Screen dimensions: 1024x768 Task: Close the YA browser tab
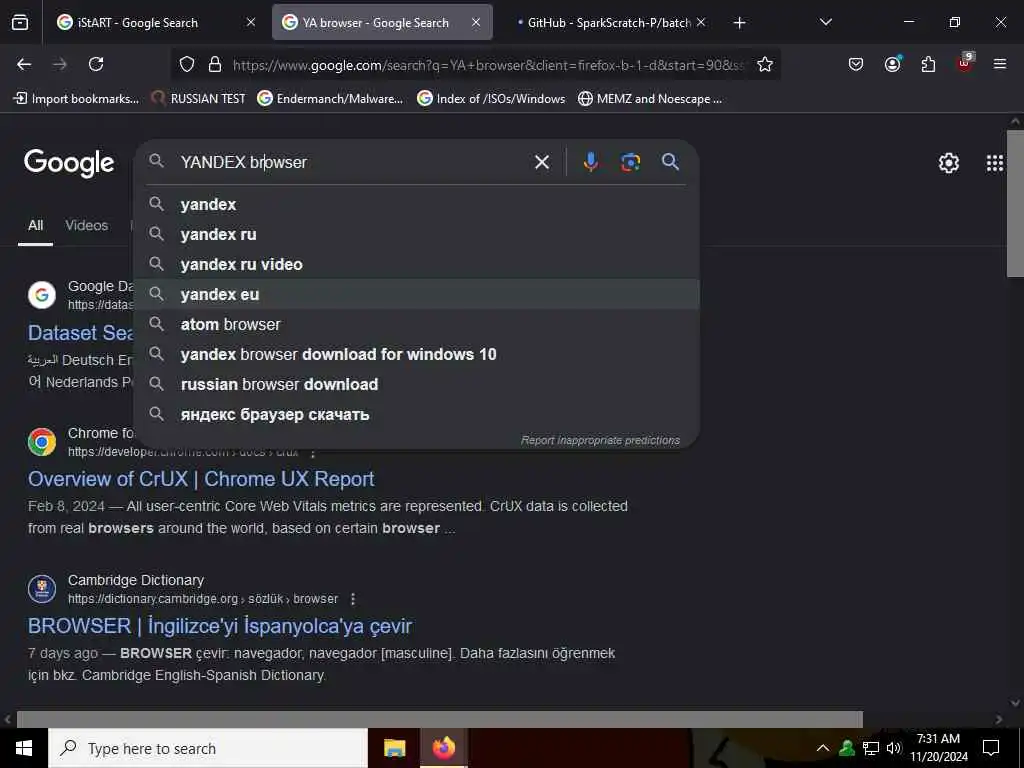click(x=476, y=22)
